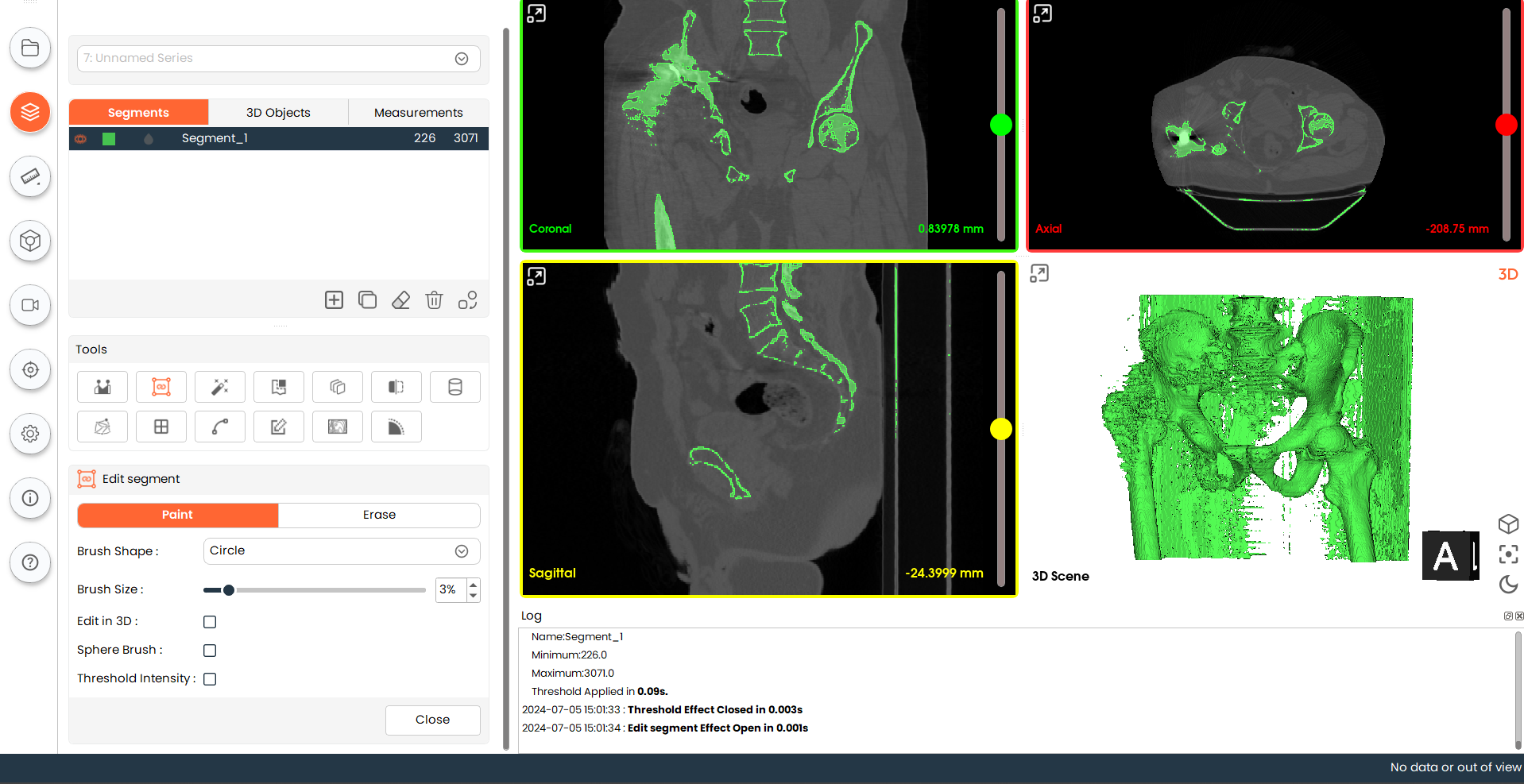Screen dimensions: 1524x784
Task: Switch to Erase mode
Action: point(379,515)
